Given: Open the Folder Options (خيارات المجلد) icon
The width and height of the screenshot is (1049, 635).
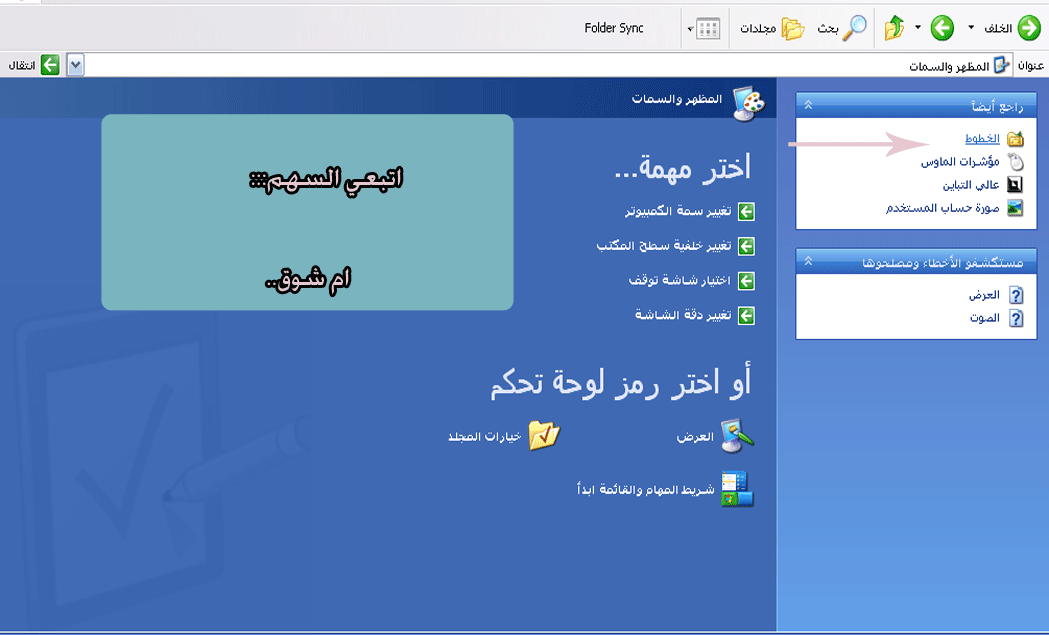Looking at the screenshot, I should tap(544, 436).
